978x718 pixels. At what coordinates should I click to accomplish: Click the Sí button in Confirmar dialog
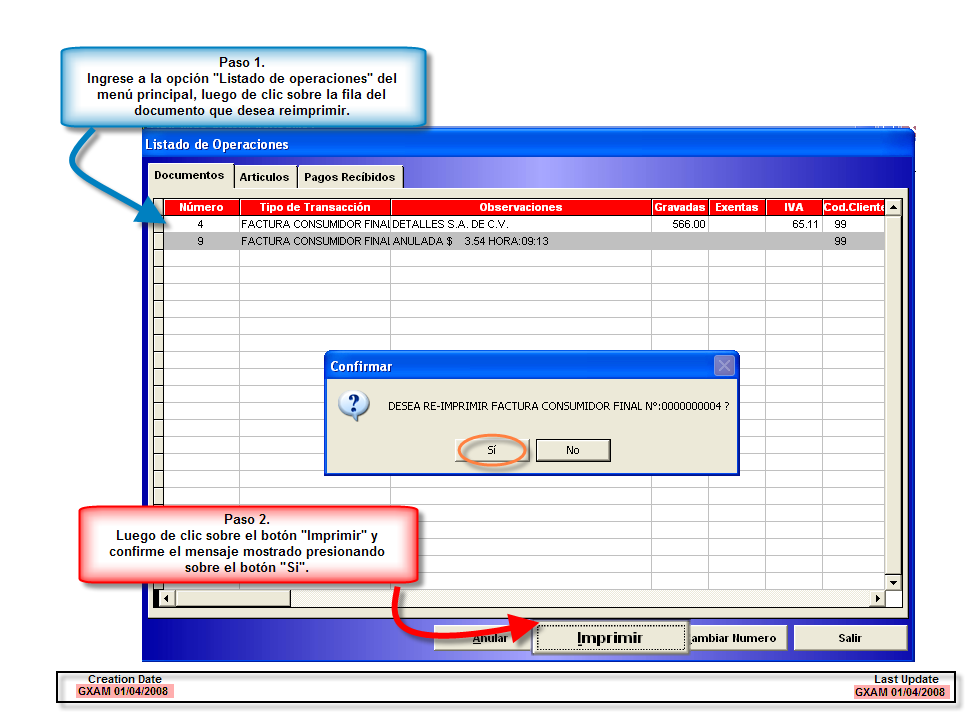tap(491, 450)
